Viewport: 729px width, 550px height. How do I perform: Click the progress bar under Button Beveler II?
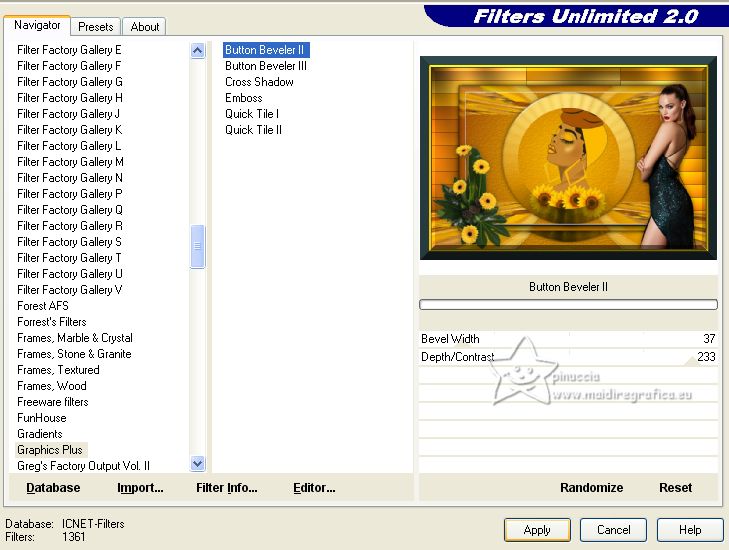(x=568, y=305)
